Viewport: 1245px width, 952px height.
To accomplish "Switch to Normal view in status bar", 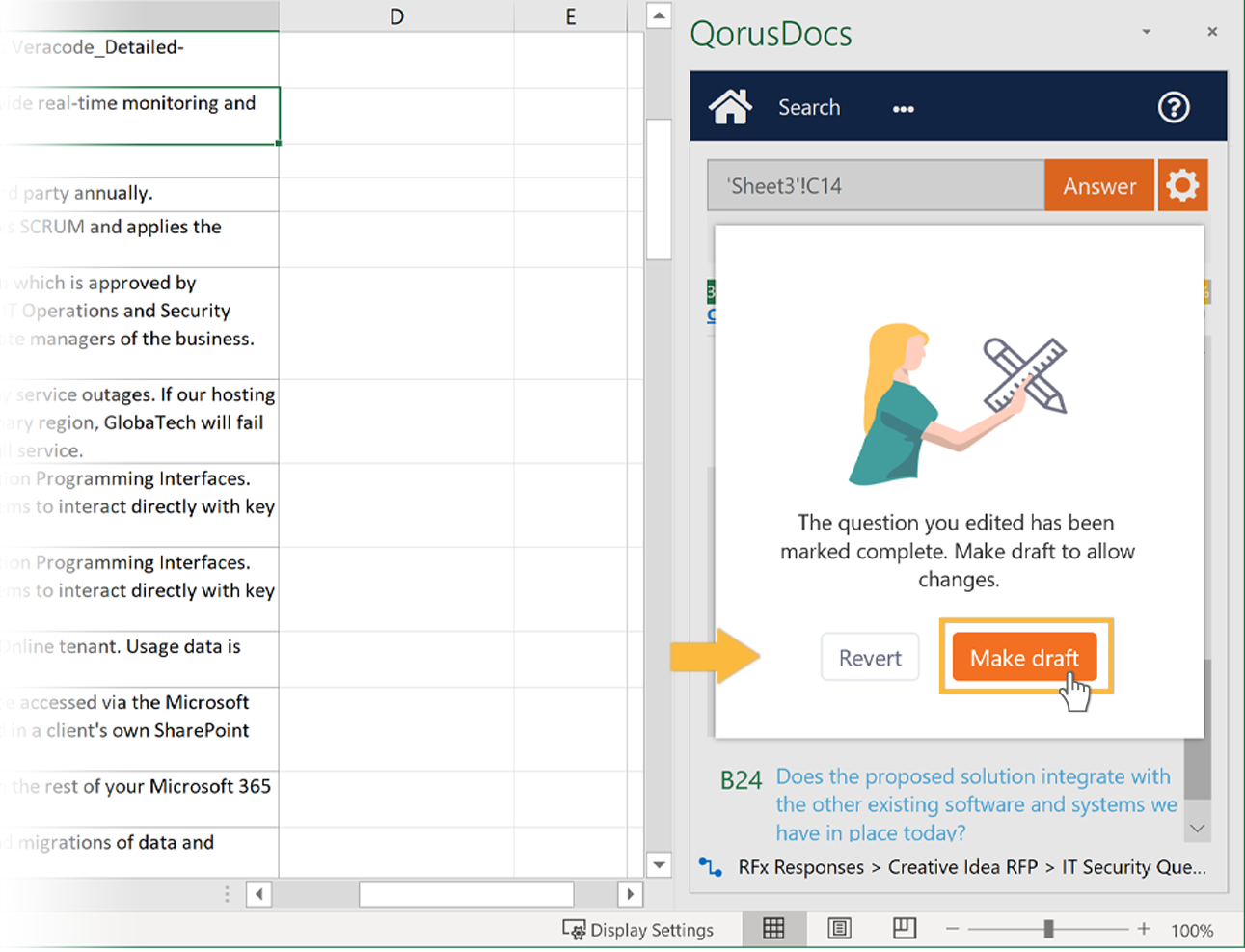I will [773, 929].
